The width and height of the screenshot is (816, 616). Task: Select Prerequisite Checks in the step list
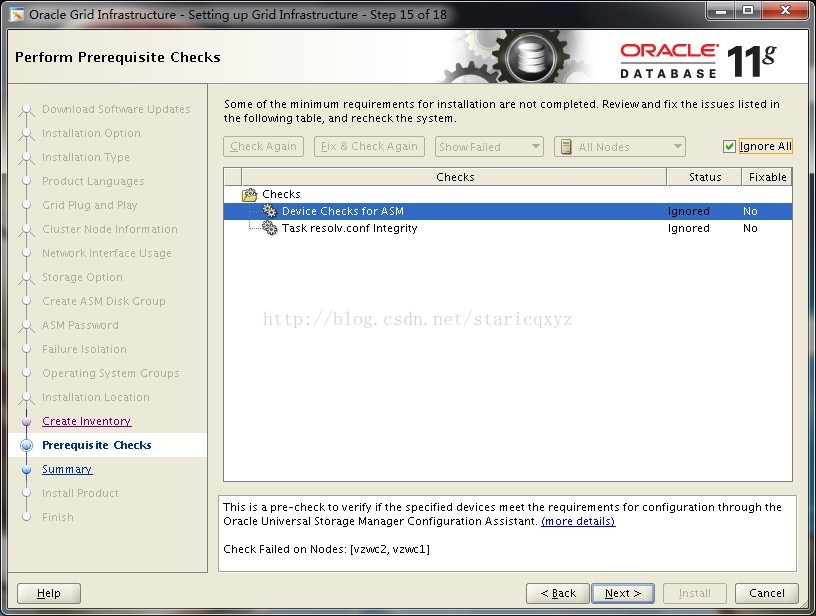(x=97, y=445)
